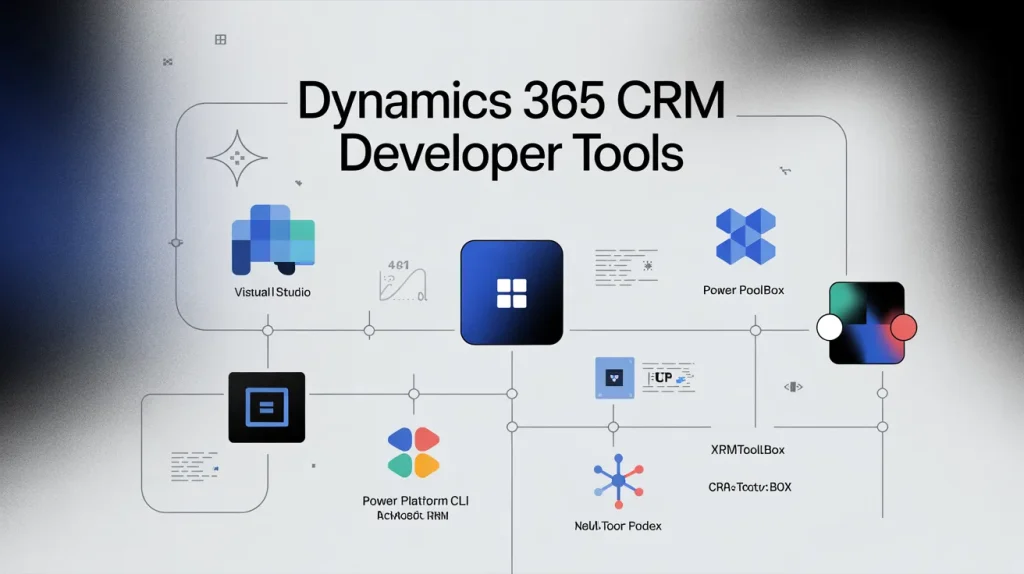
Task: Click the small light-blue square tile icon
Action: 615,377
